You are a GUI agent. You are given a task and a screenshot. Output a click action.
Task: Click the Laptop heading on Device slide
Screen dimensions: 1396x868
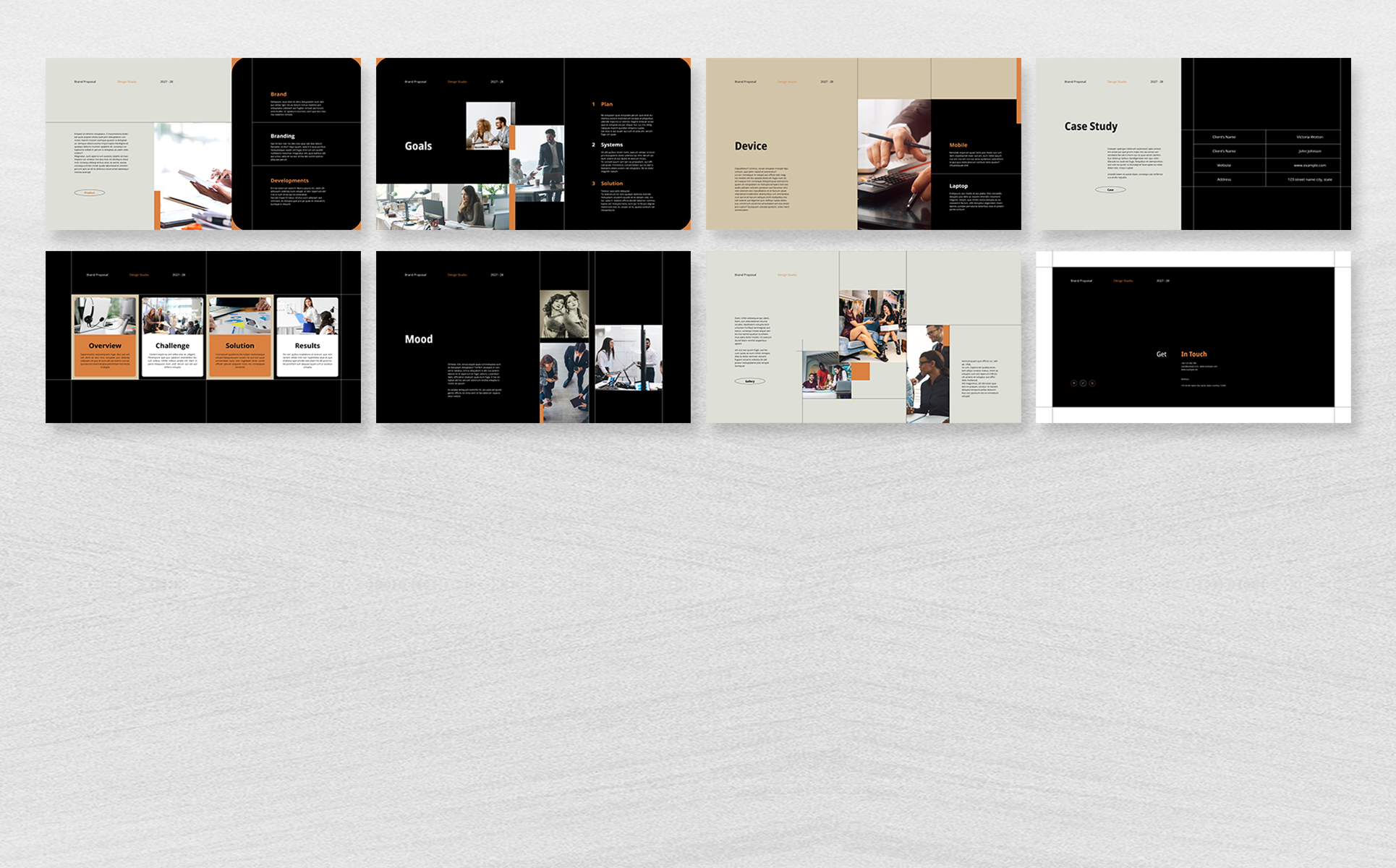pyautogui.click(x=958, y=186)
